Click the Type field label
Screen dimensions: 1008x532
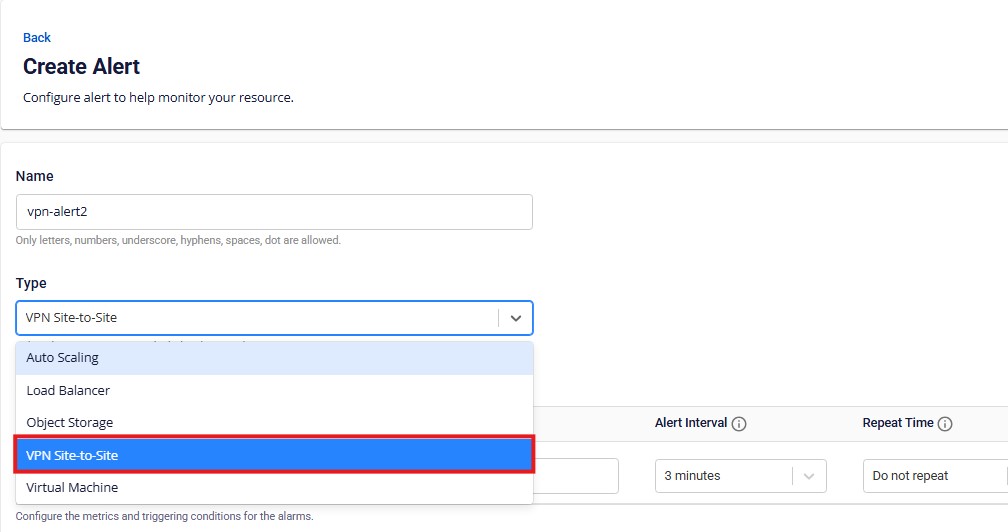[31, 283]
